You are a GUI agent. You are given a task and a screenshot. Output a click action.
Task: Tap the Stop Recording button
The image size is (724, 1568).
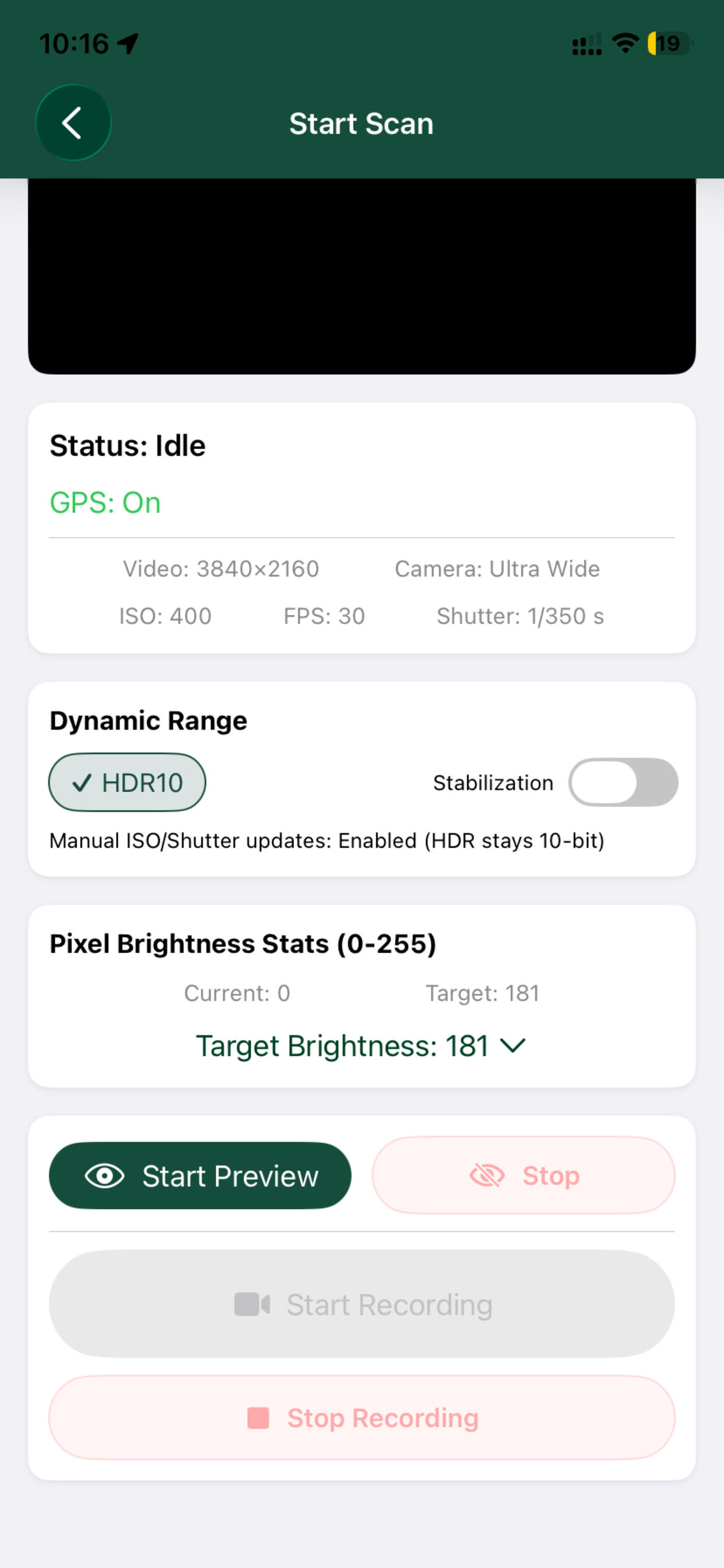(362, 1417)
